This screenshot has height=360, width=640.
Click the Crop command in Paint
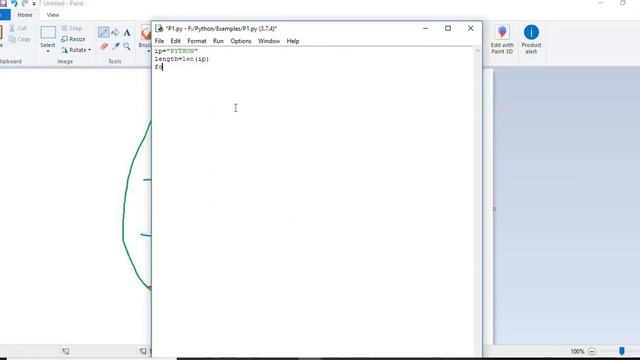[x=72, y=28]
